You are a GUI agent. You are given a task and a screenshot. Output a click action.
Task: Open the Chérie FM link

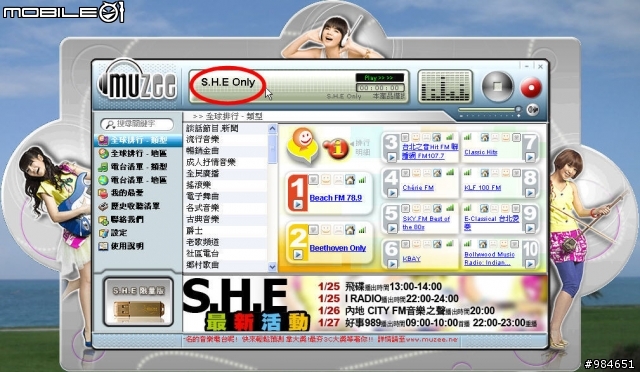pos(418,188)
